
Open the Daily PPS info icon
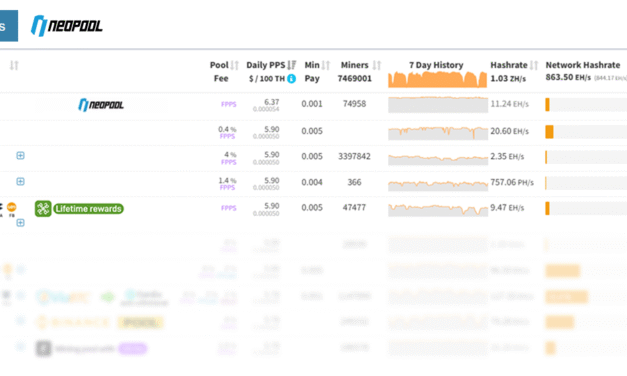point(292,78)
